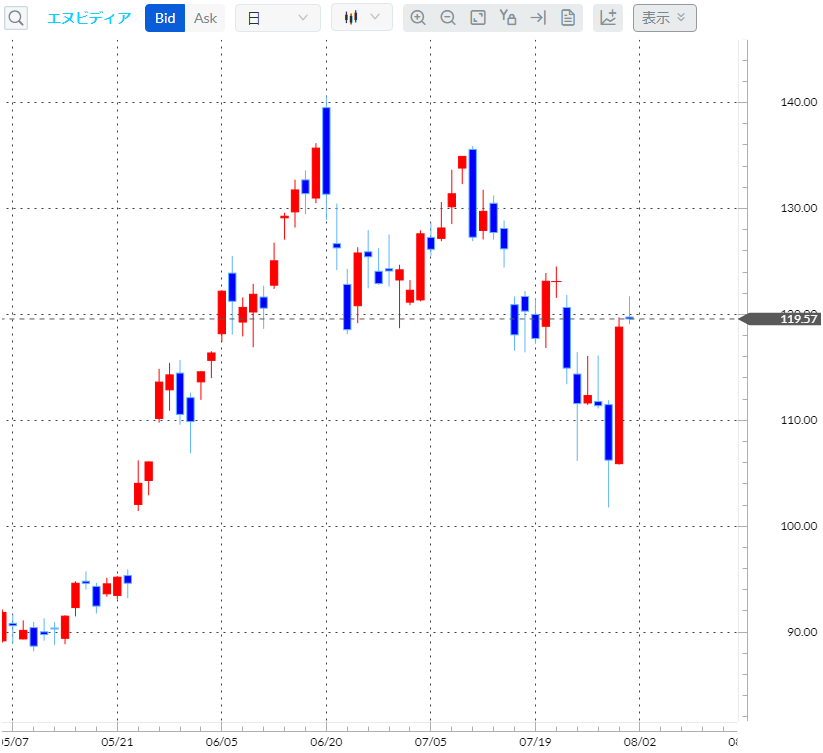Viewport: 823px width, 753px height.
Task: Open the document template icon
Action: pos(568,18)
